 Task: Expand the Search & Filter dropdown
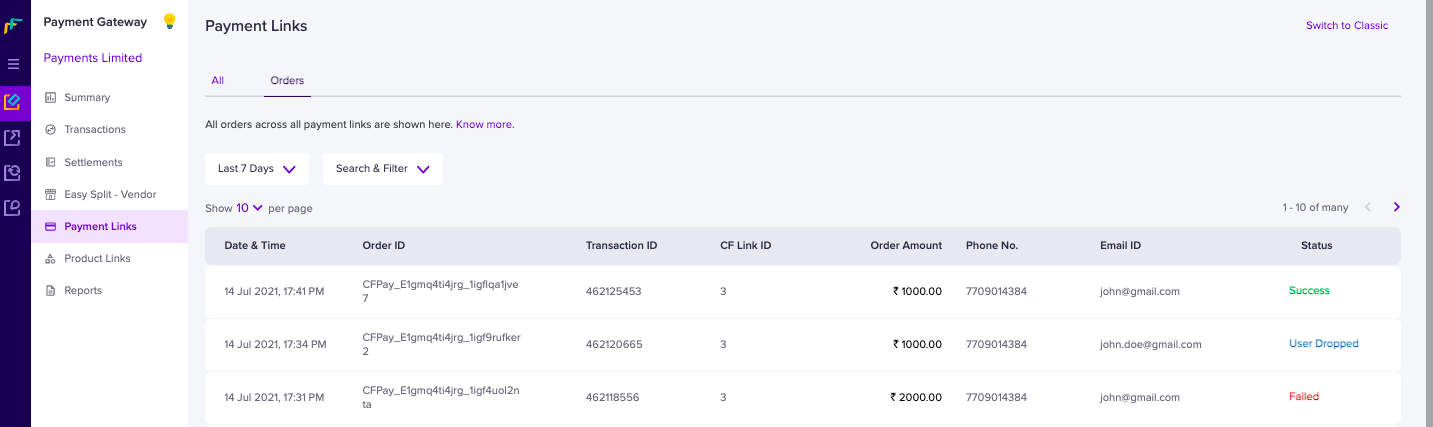pyautogui.click(x=382, y=169)
